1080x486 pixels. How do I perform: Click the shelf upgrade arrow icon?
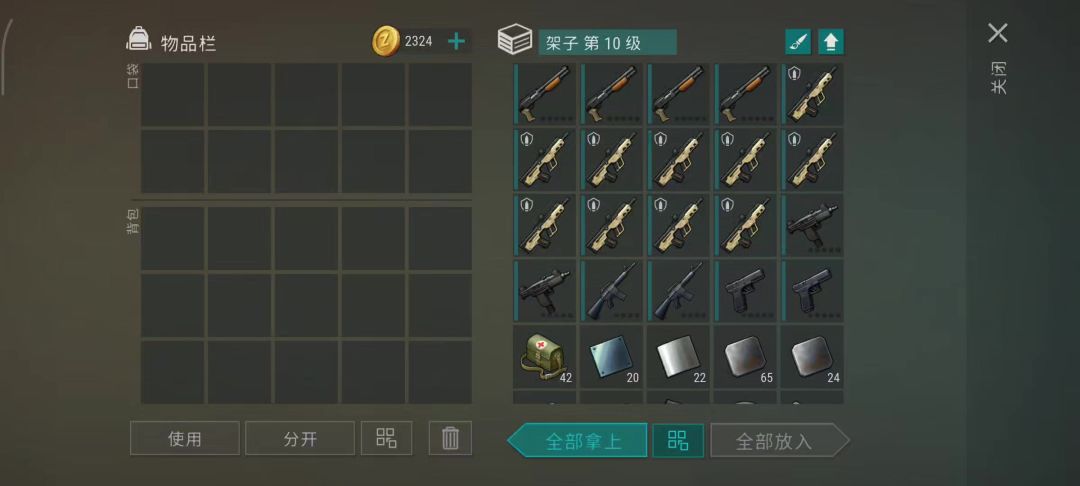831,42
